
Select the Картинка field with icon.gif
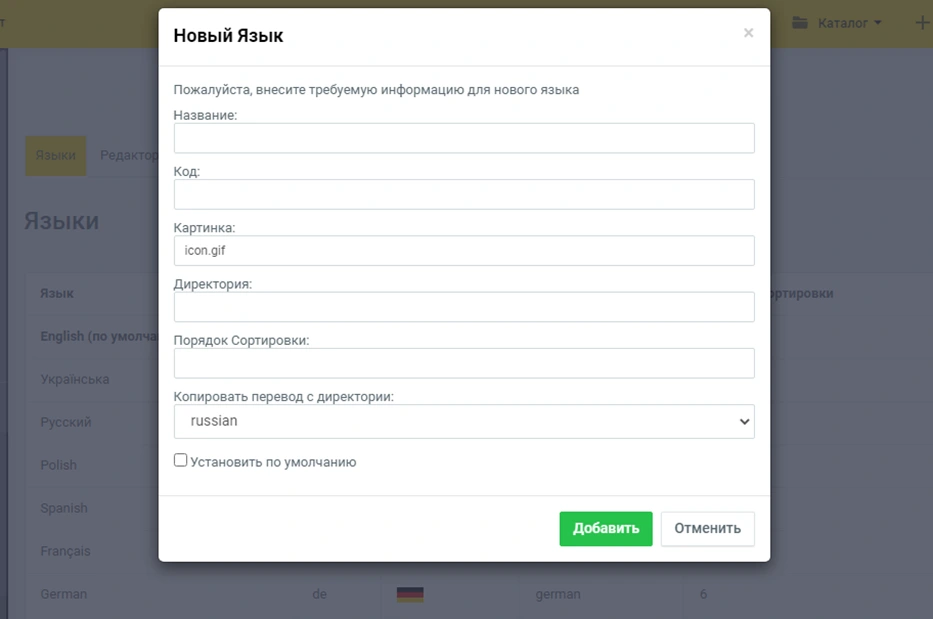click(x=464, y=250)
